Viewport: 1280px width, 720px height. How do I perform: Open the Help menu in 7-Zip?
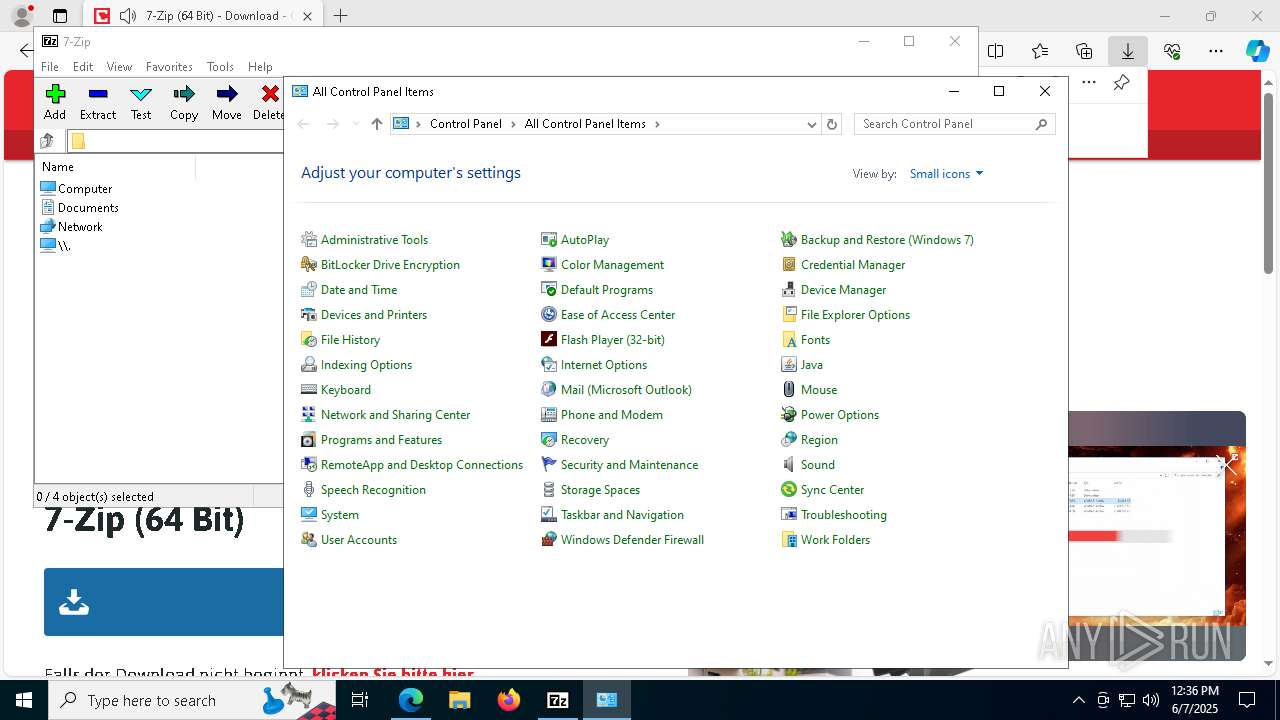tap(260, 67)
